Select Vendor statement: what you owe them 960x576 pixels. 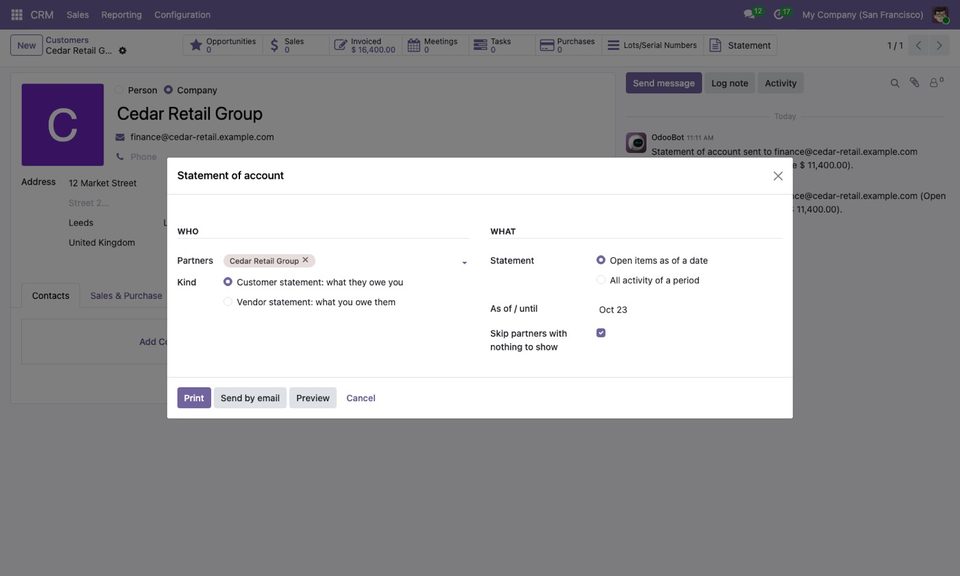228,302
